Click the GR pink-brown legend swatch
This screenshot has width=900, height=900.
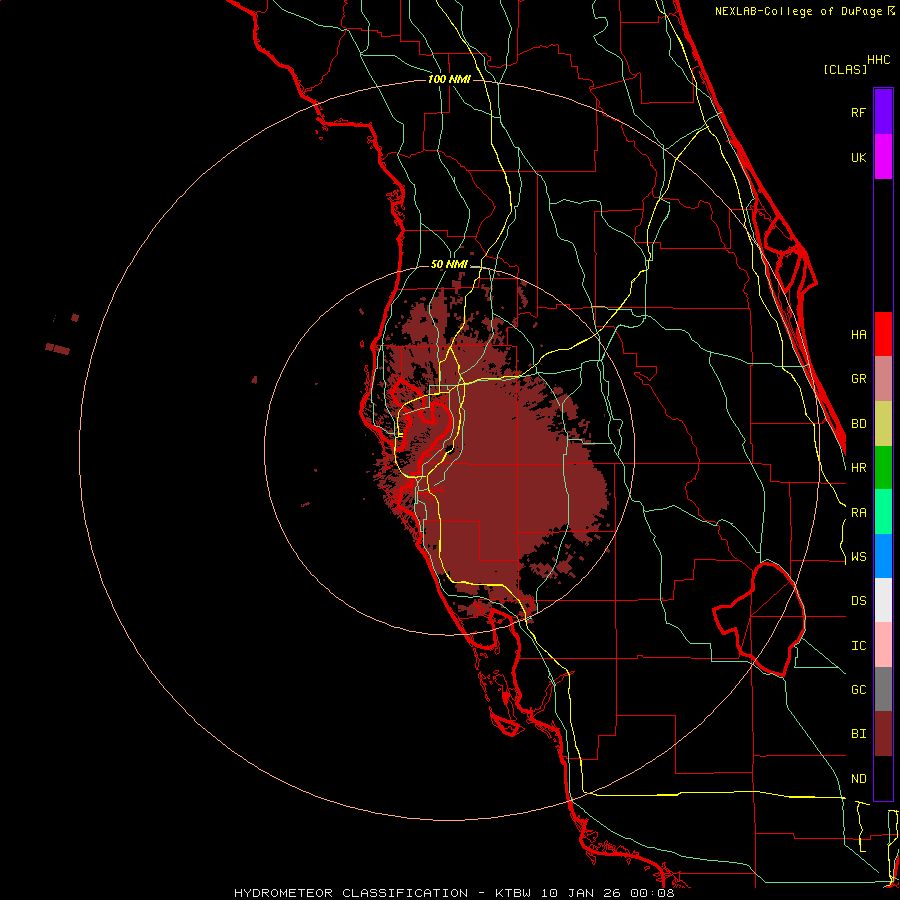coord(883,379)
